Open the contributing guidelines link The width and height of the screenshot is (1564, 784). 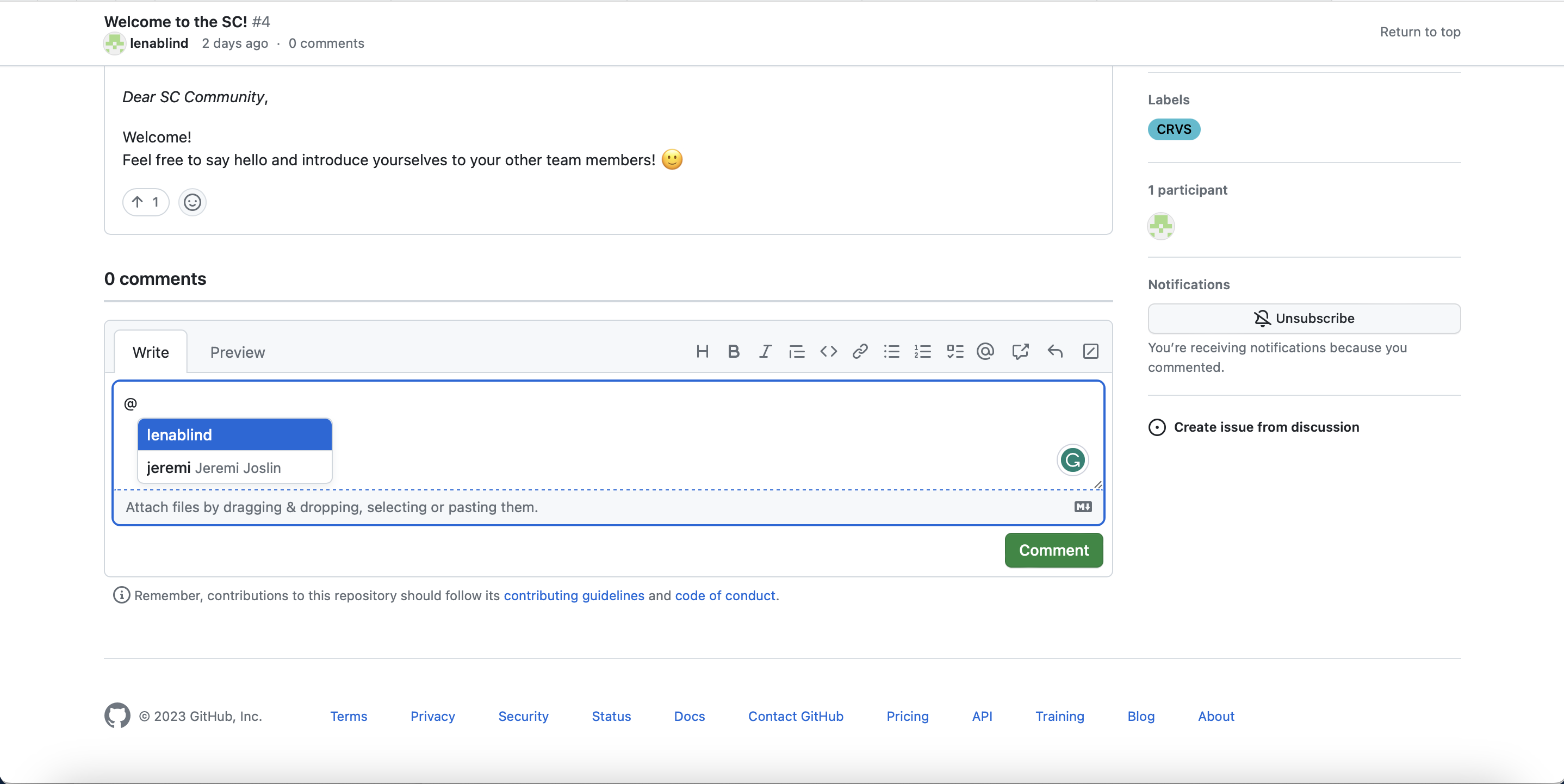pyautogui.click(x=573, y=595)
